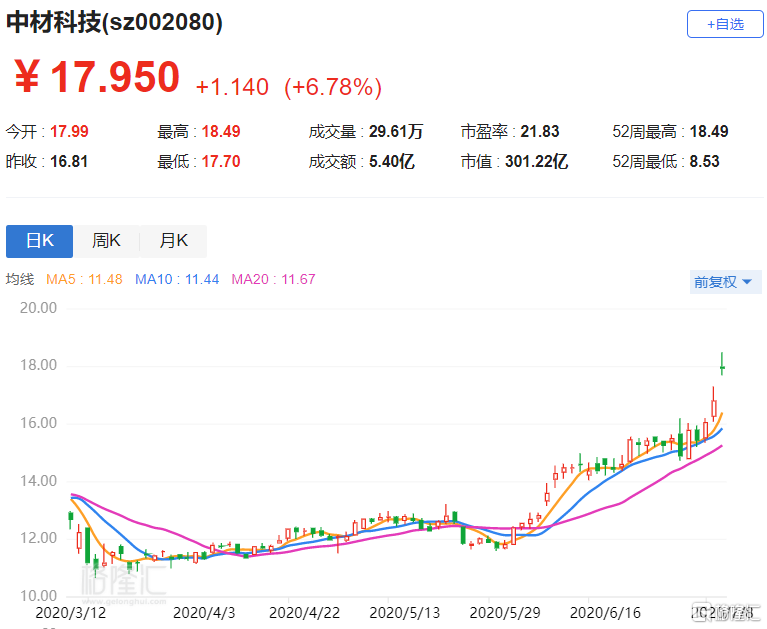767x629 pixels.
Task: Click the 最低 value 17.70
Action: tap(221, 161)
